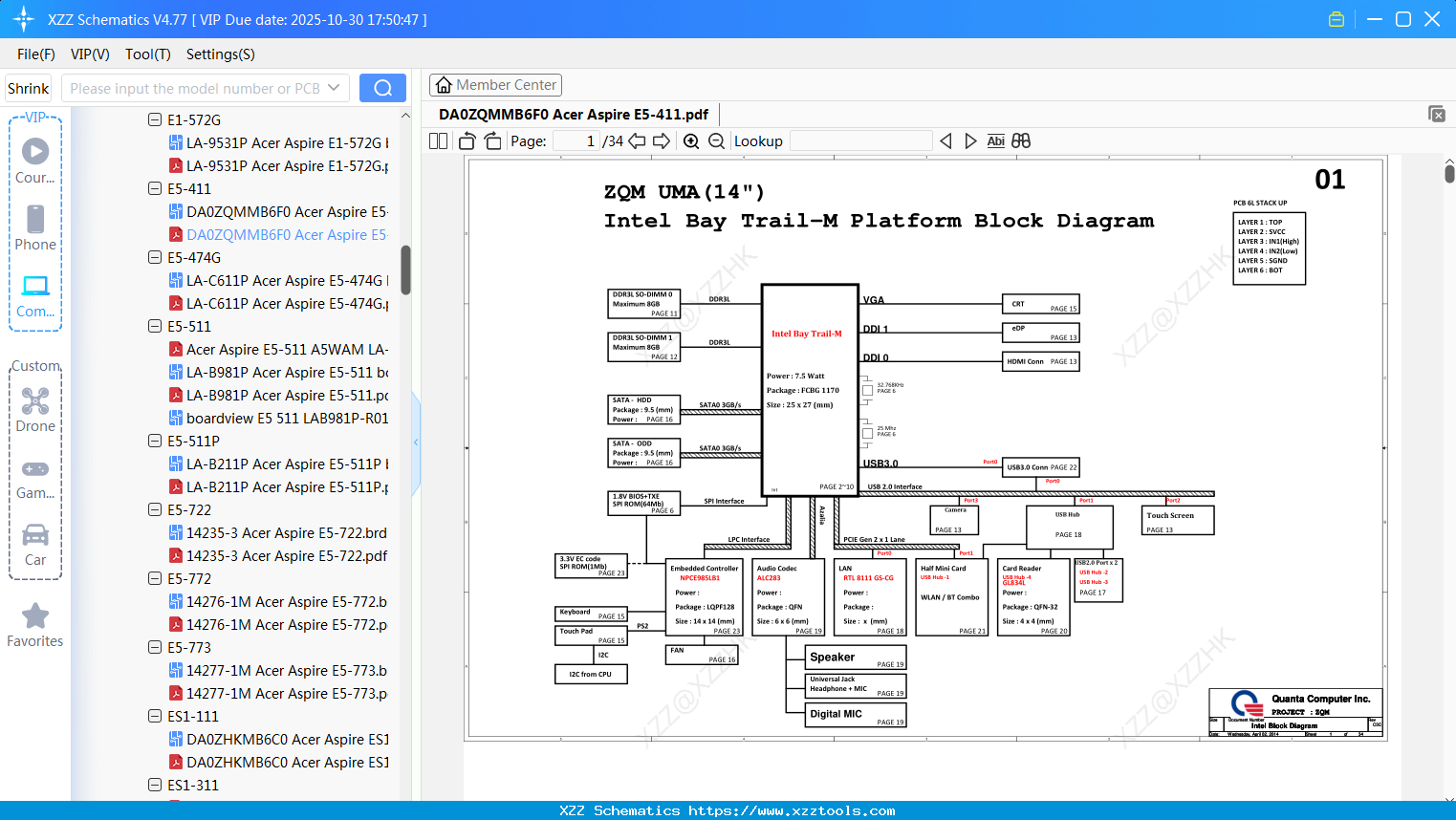
Task: Open the website link in status bar
Action: click(792, 810)
